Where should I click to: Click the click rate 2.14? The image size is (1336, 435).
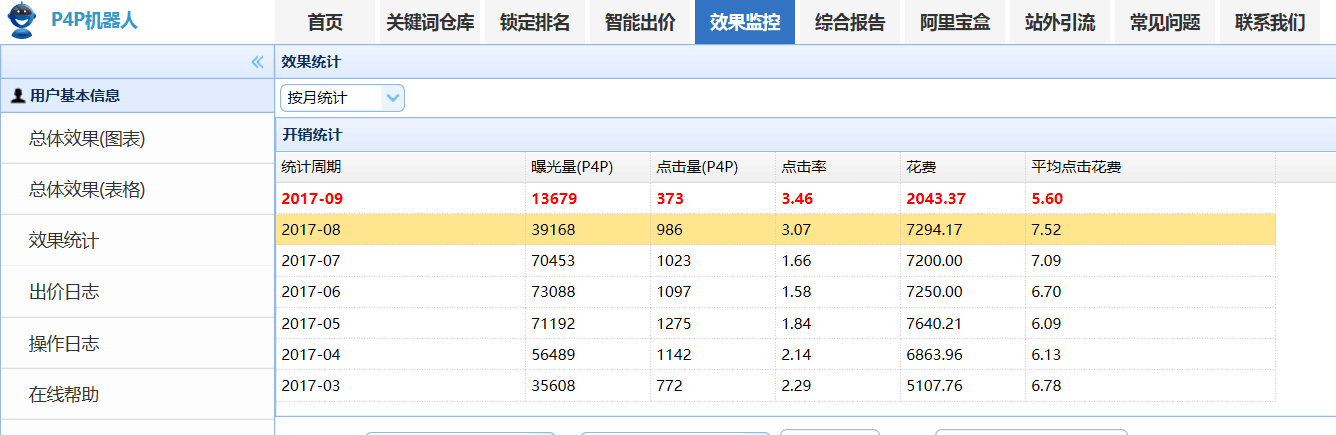(x=796, y=354)
